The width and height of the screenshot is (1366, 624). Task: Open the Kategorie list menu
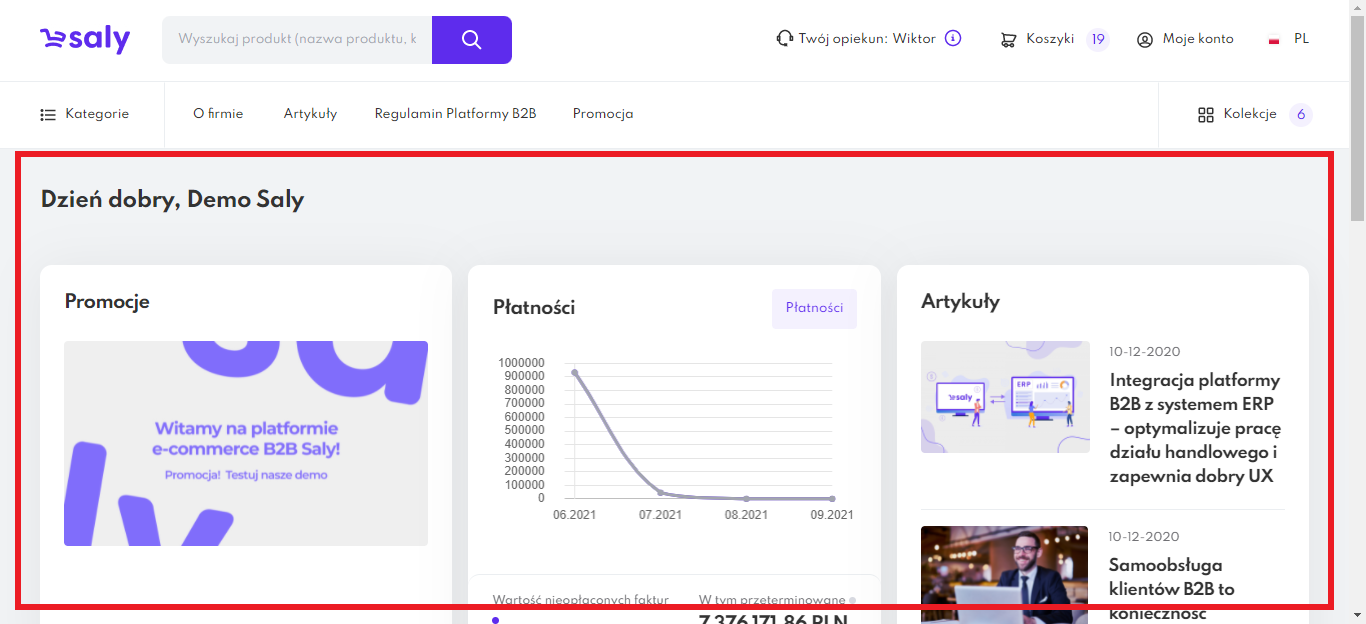85,114
